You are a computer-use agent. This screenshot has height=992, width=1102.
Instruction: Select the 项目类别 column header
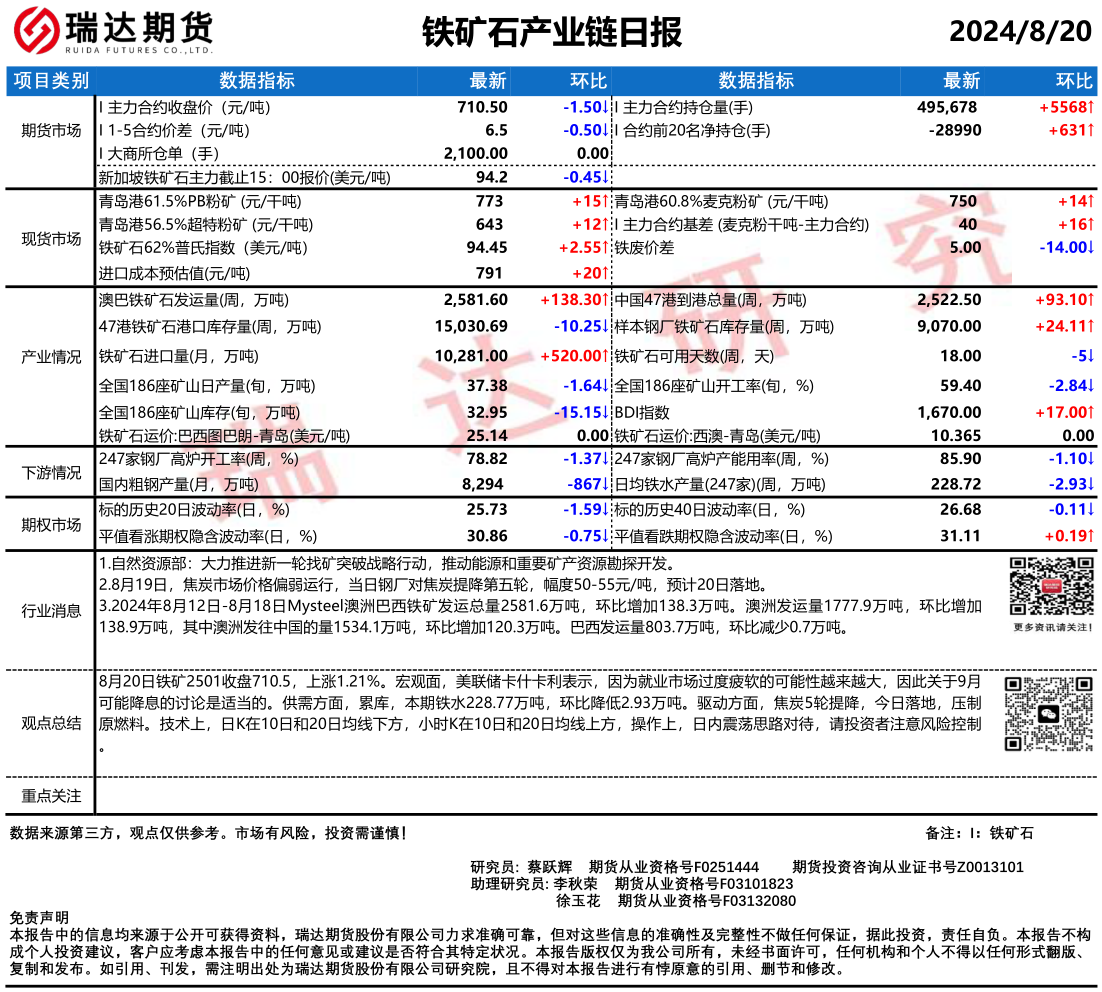(52, 81)
